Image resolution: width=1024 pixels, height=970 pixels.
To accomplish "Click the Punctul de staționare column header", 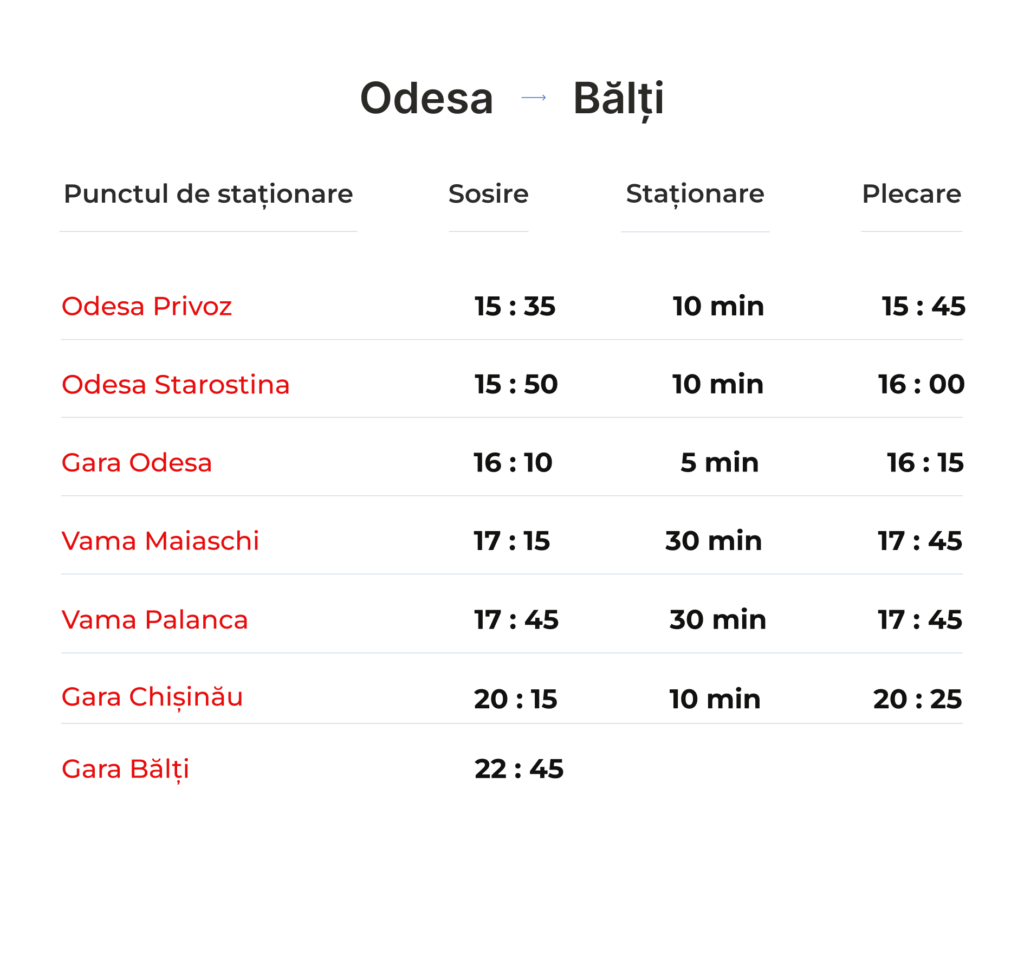I will click(208, 194).
